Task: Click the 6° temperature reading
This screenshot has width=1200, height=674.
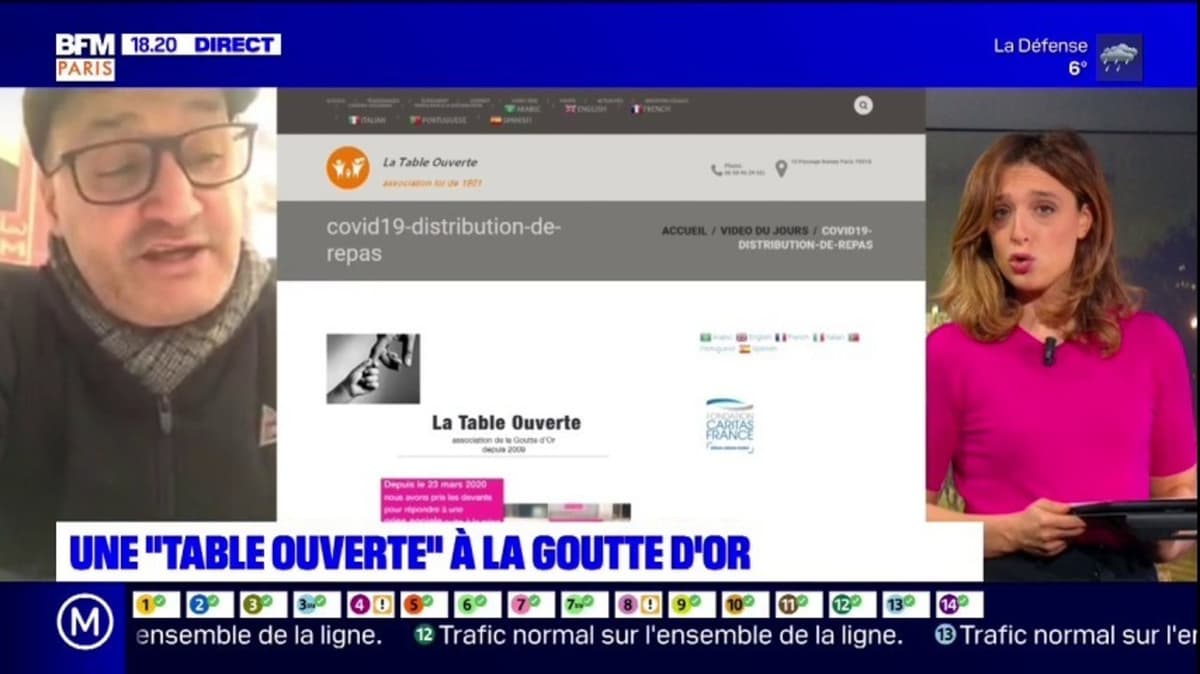Action: click(1077, 69)
